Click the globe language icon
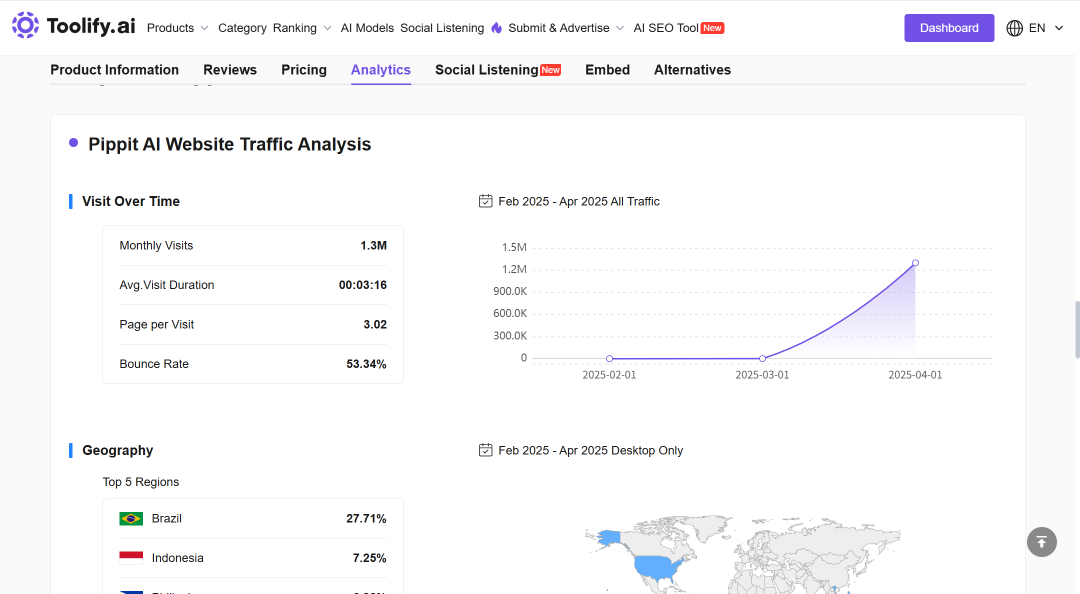 (1015, 28)
